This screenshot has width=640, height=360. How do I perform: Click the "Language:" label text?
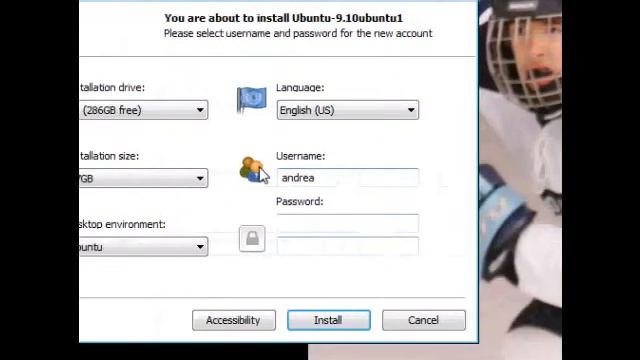(x=300, y=88)
